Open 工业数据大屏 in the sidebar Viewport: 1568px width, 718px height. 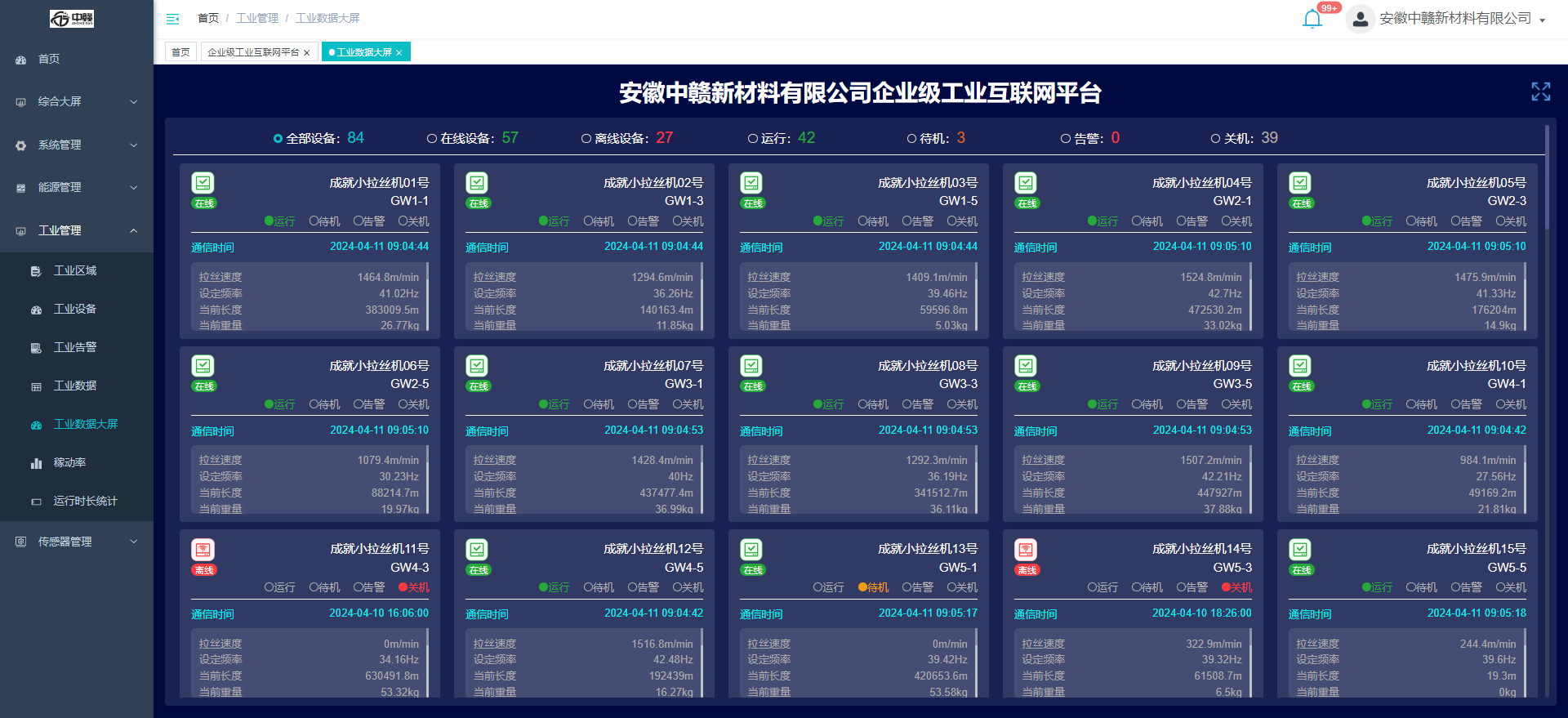tap(86, 425)
